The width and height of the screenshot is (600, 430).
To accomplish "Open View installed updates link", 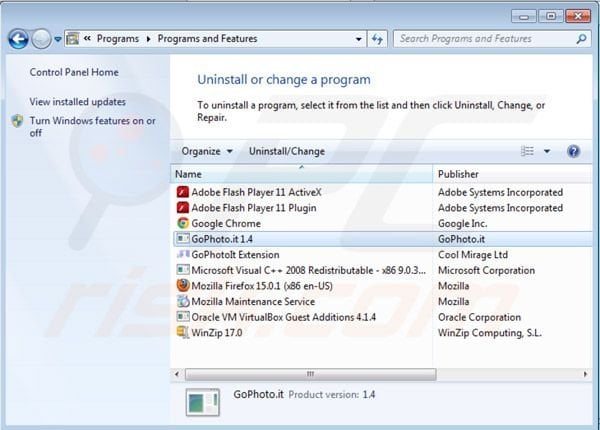I will click(x=78, y=102).
